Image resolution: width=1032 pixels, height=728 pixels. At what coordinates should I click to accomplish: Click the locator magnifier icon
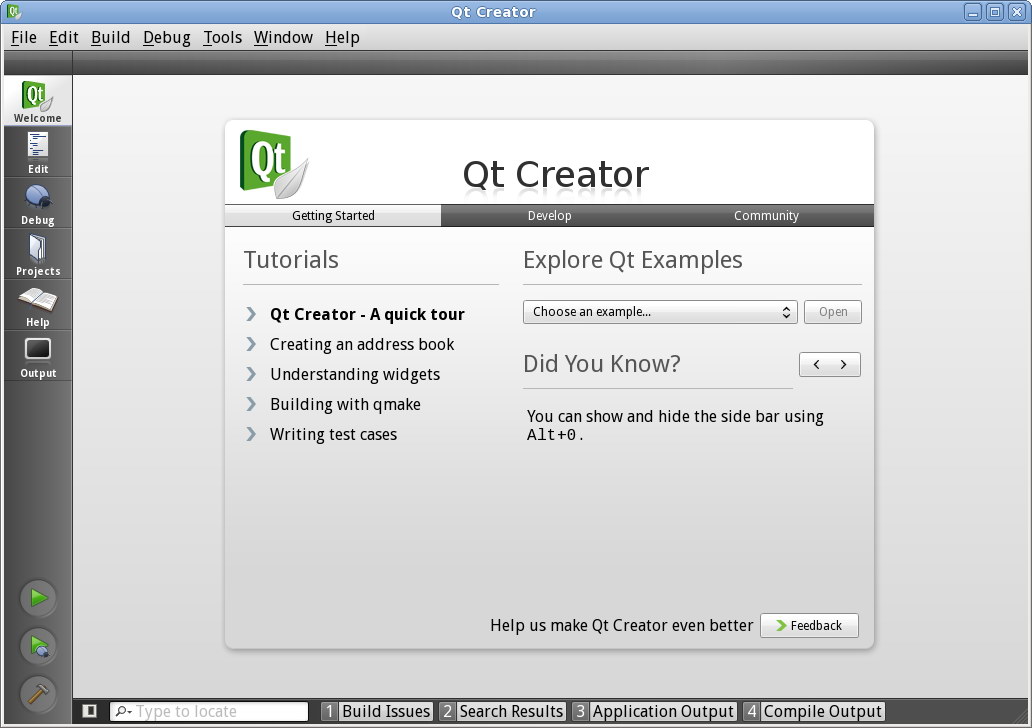click(123, 711)
